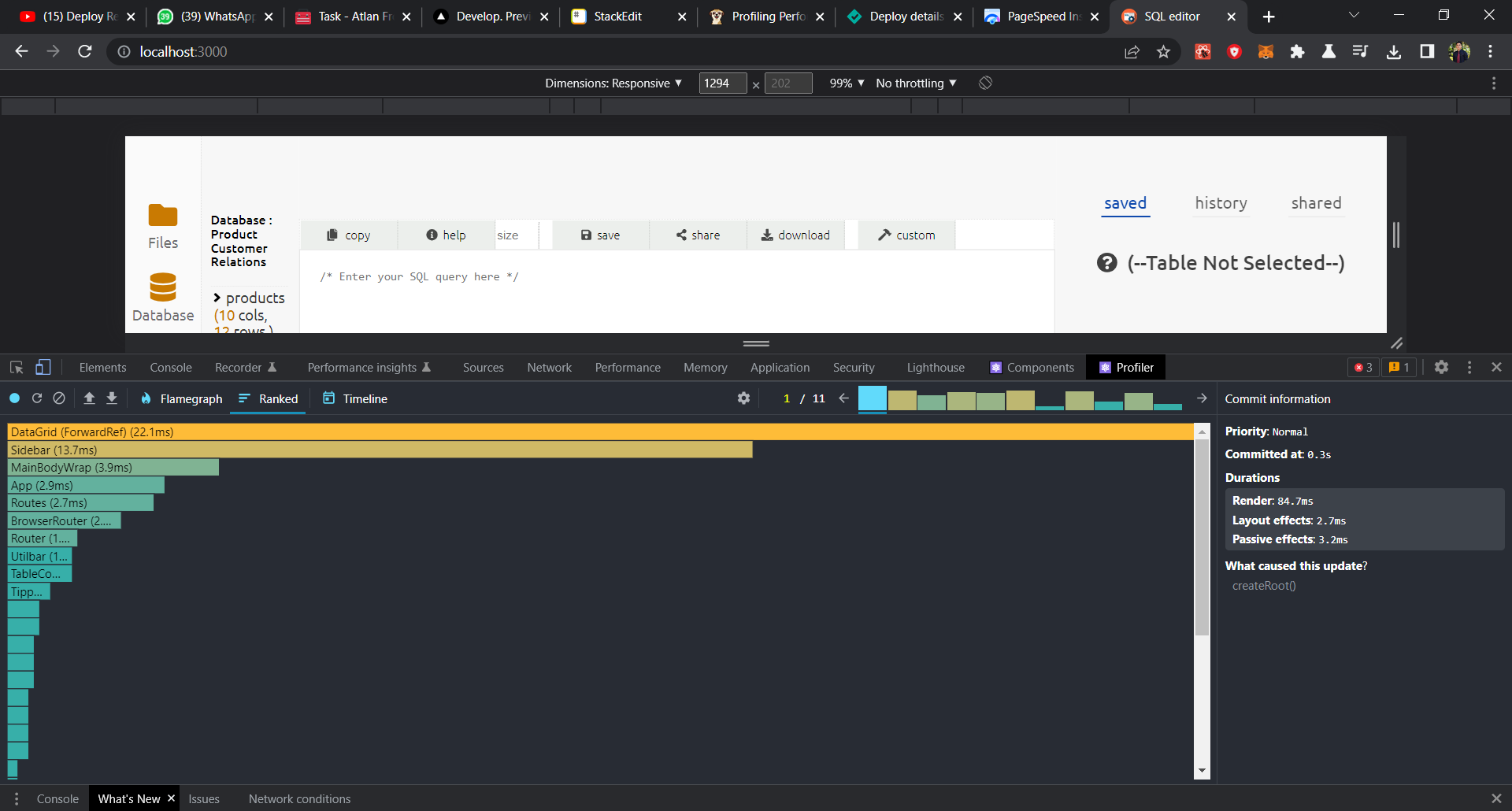Viewport: 1512px width, 811px height.
Task: Open browser extensions puzzle icon
Action: point(1297,52)
